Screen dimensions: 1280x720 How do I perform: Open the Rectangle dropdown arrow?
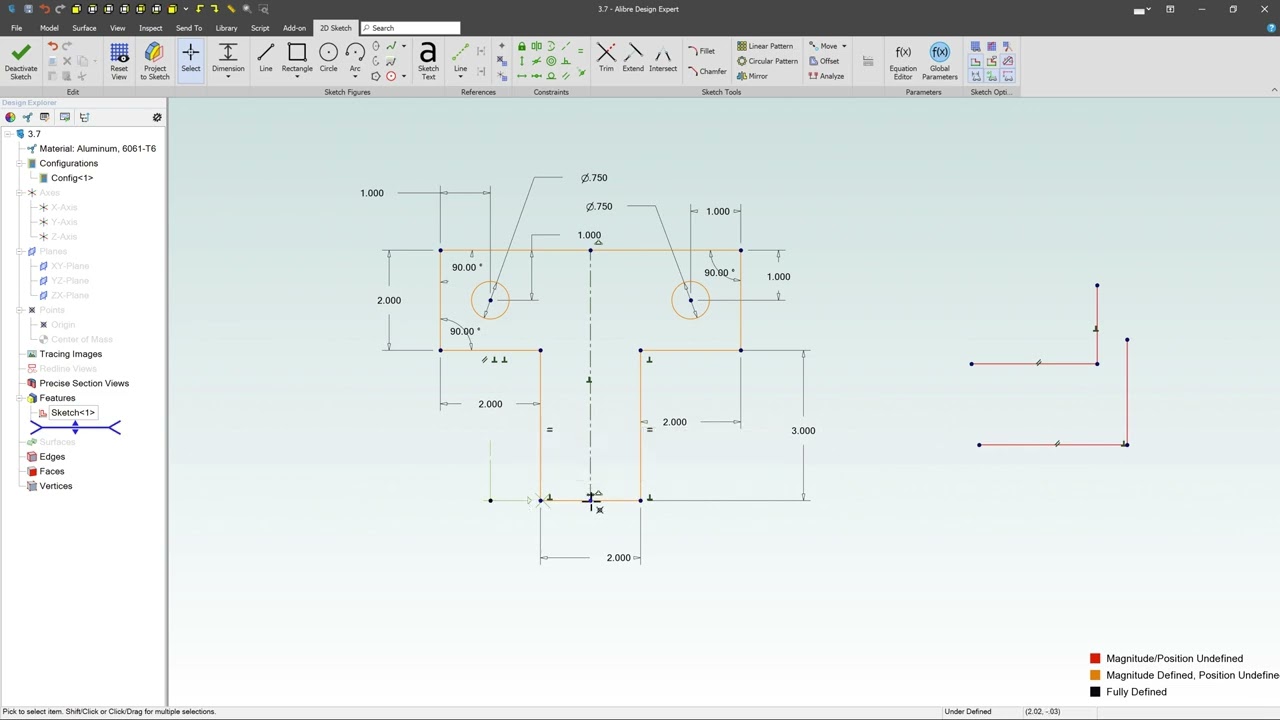(297, 78)
